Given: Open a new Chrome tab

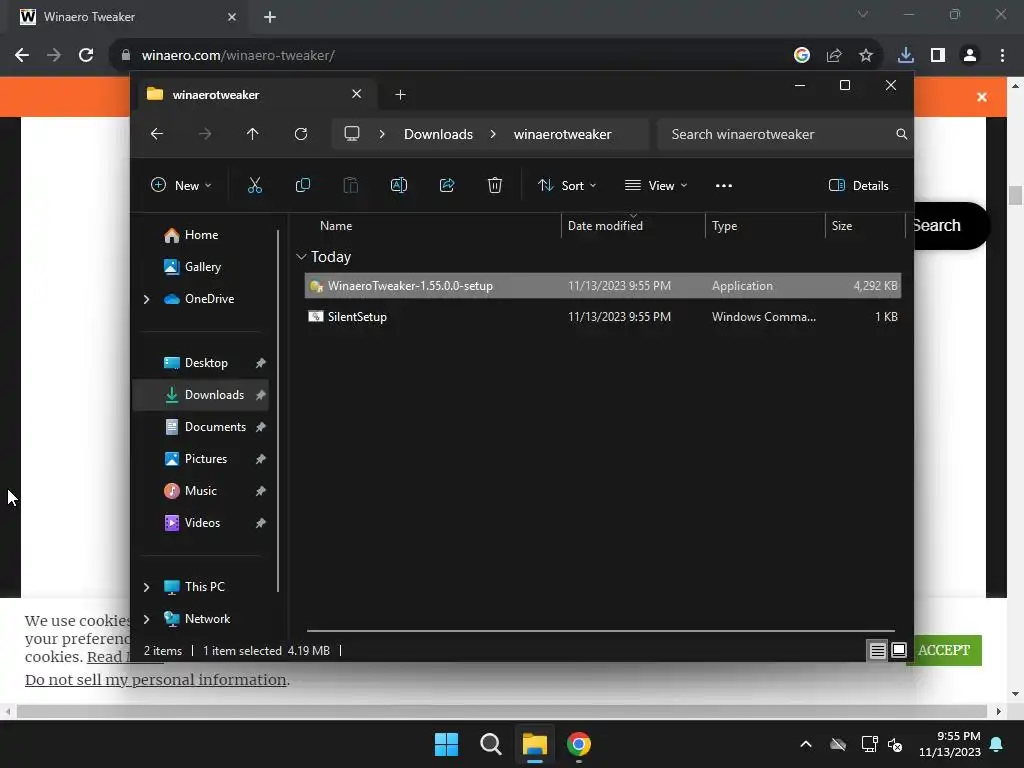Looking at the screenshot, I should click(270, 17).
